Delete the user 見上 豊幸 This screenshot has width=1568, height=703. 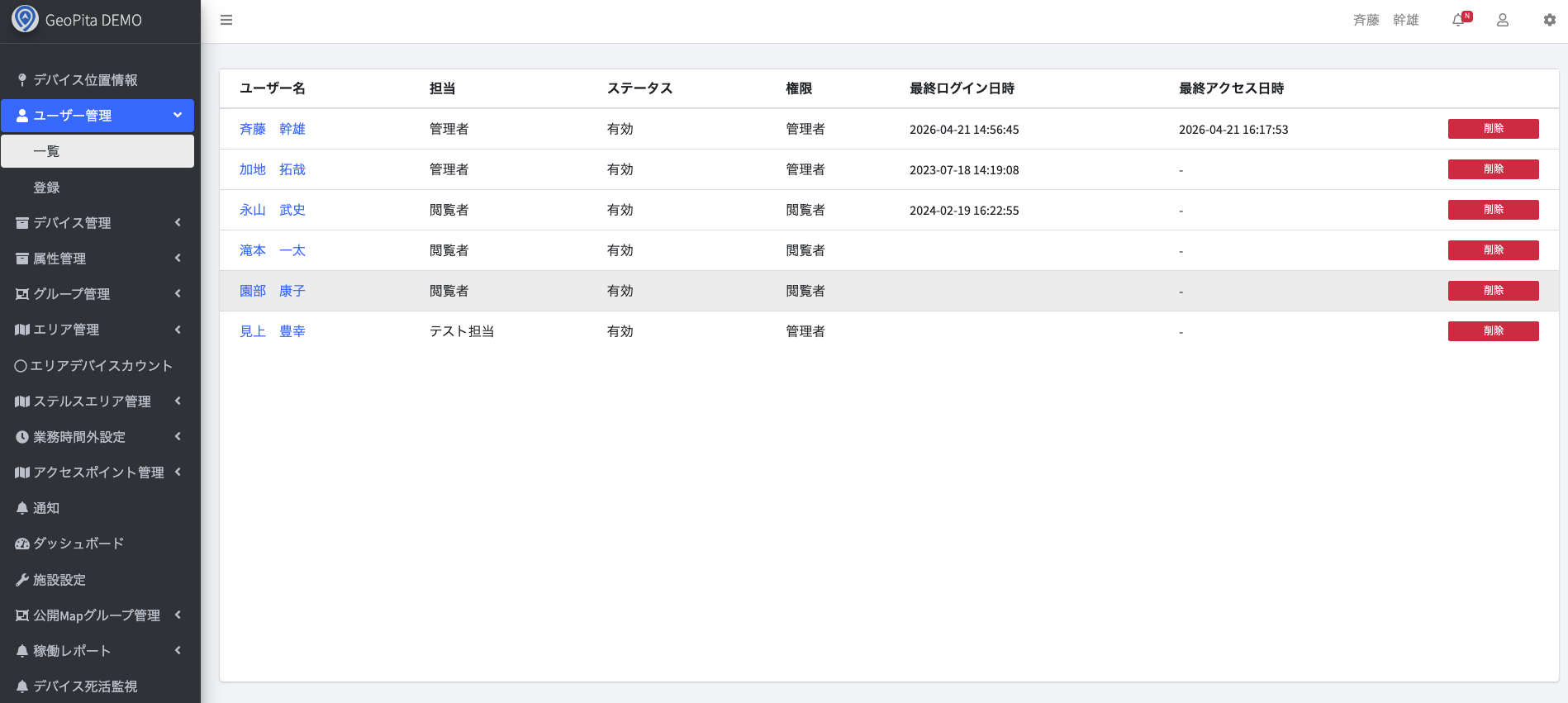point(1493,331)
